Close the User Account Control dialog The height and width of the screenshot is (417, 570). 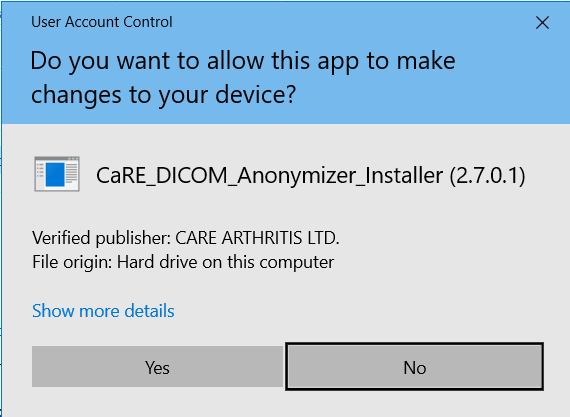click(x=542, y=23)
